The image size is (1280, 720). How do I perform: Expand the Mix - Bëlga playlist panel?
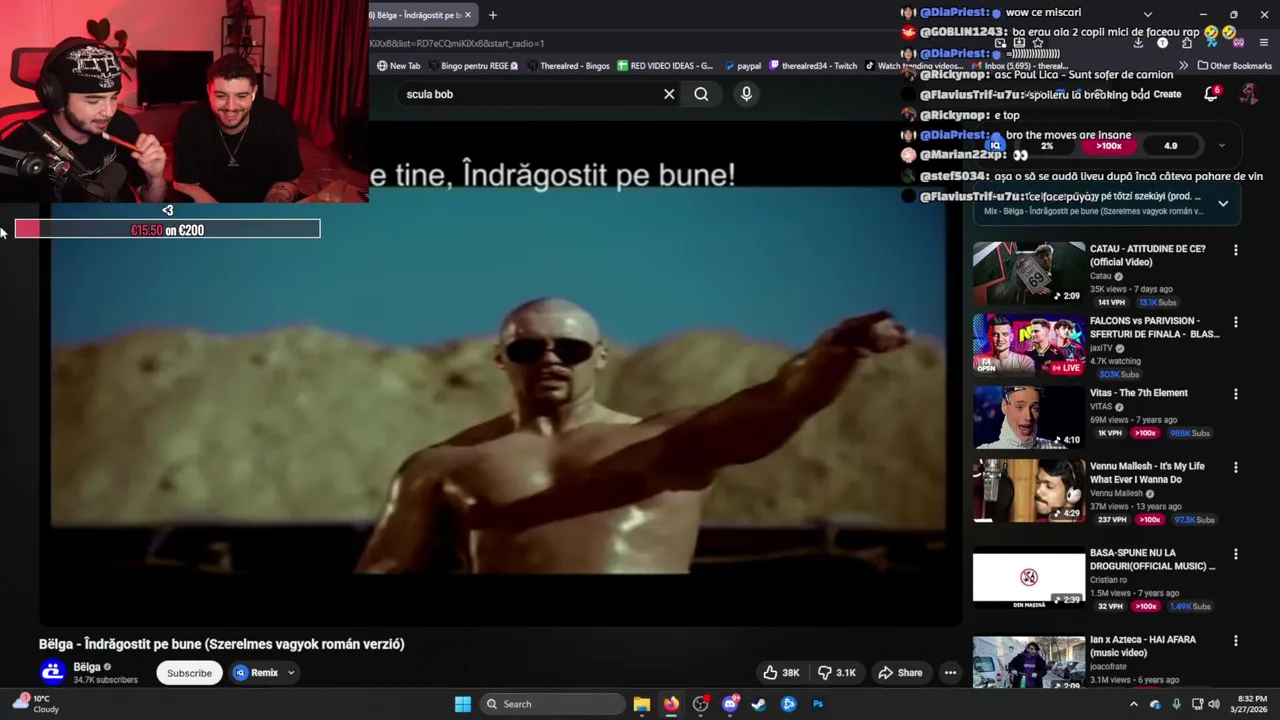coord(1223,204)
